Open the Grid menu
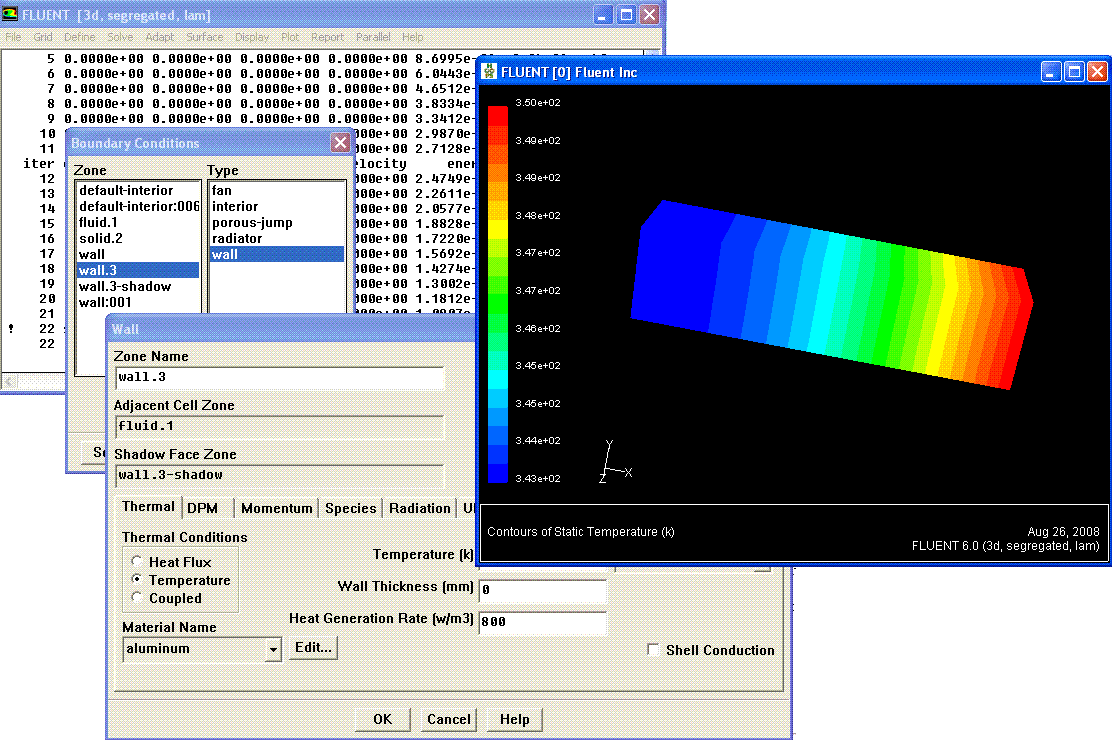The height and width of the screenshot is (740, 1112). tap(43, 37)
